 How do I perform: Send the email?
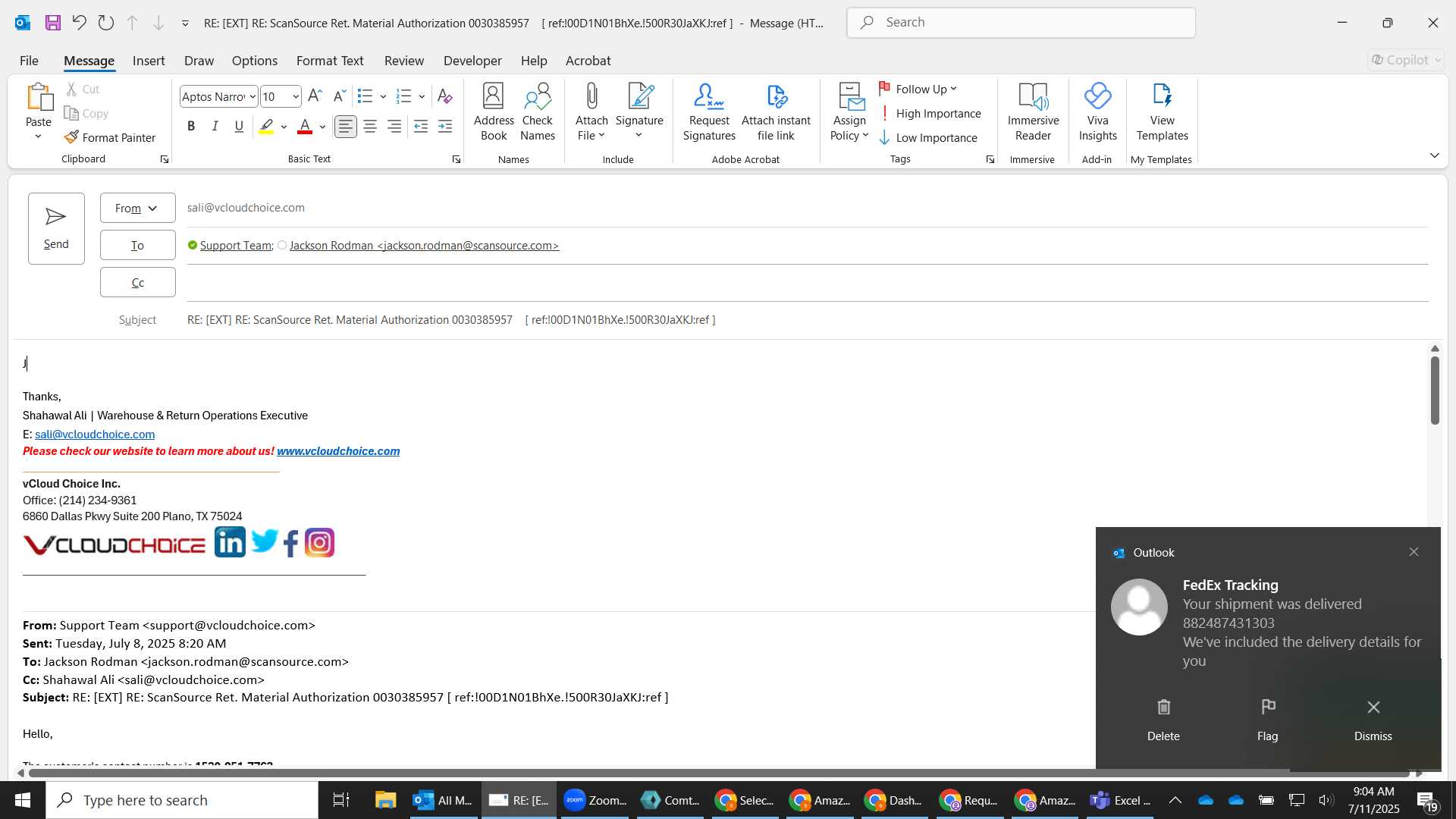(x=56, y=228)
